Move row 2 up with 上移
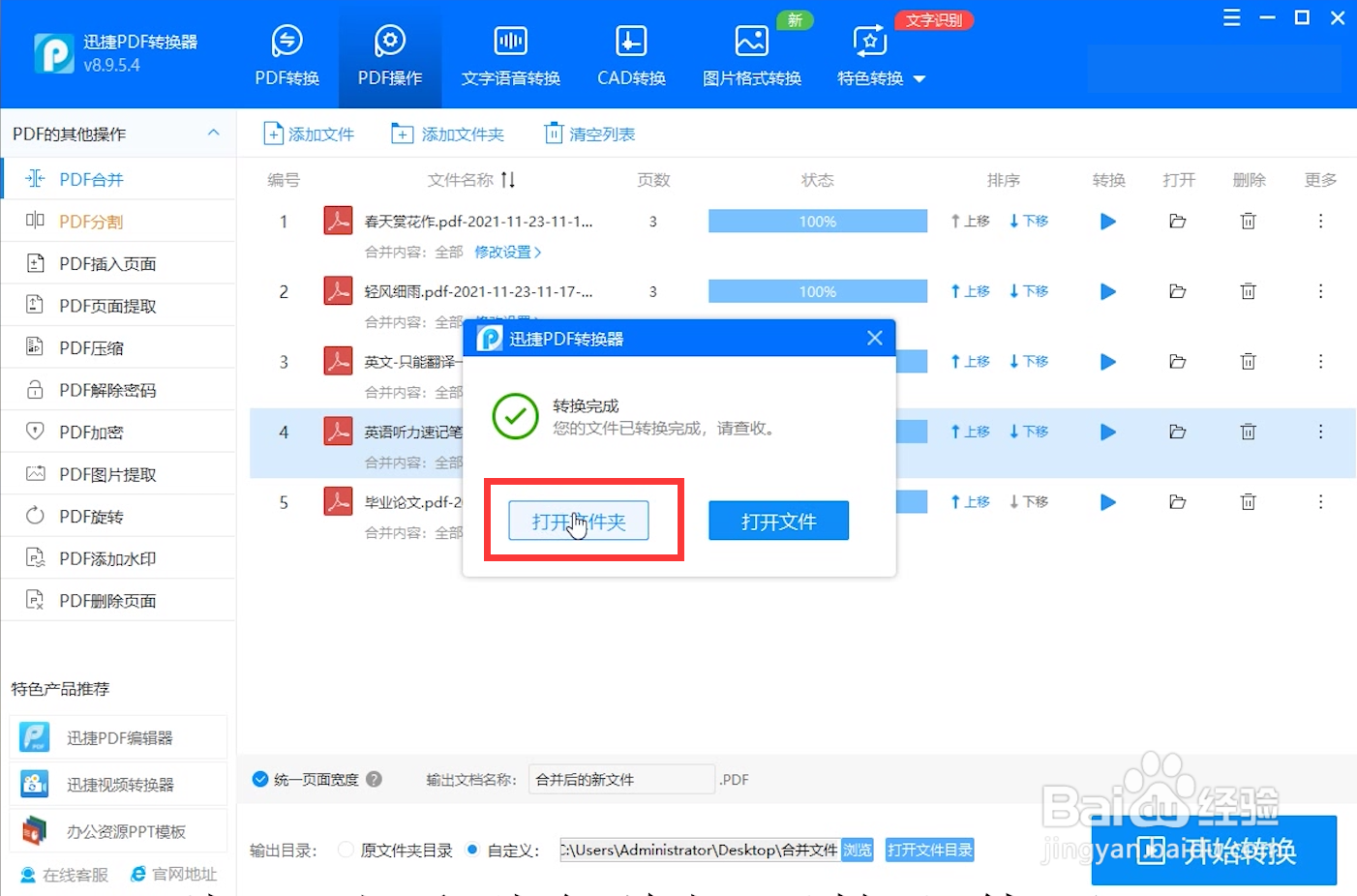This screenshot has height=896, width=1357. (970, 290)
